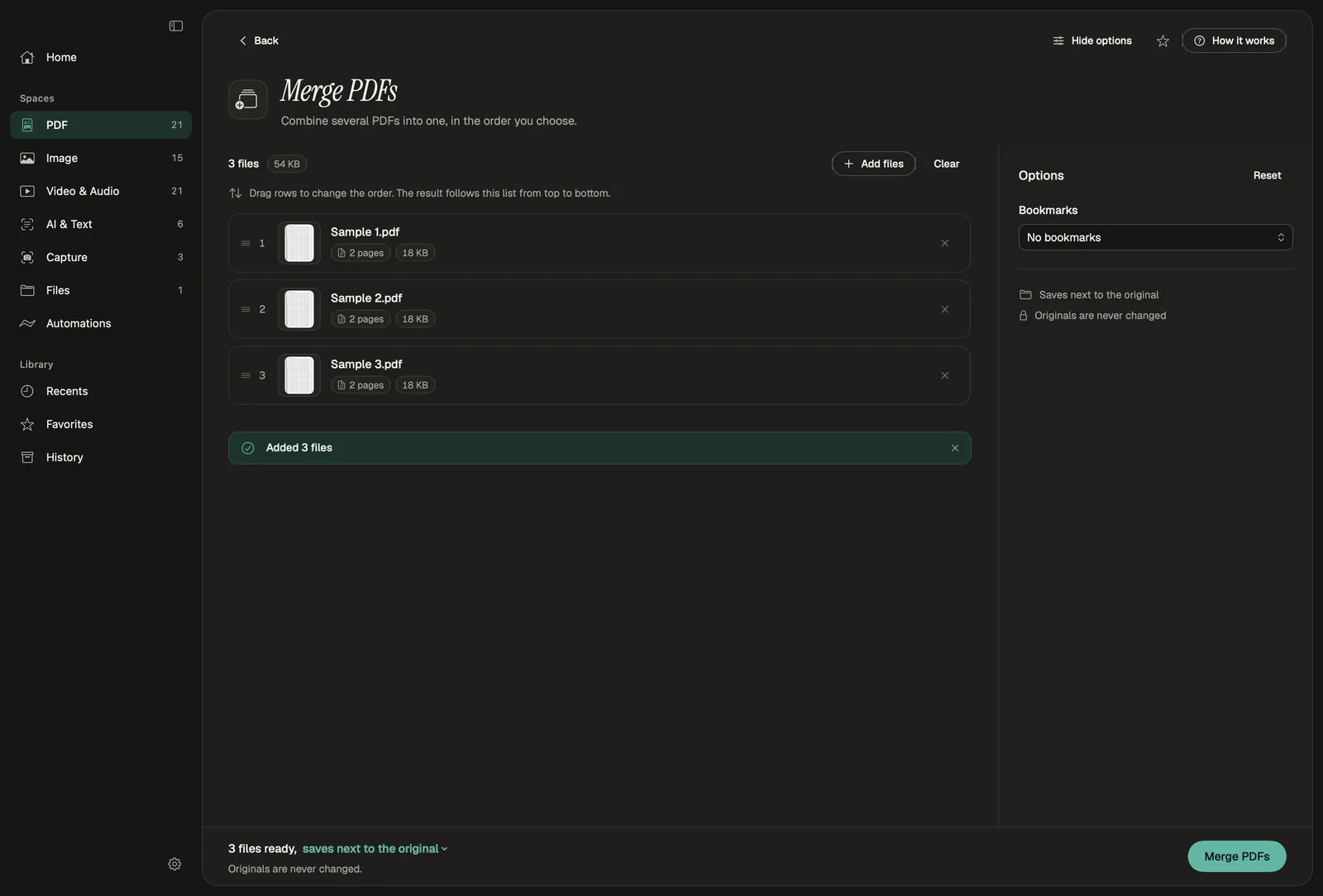The width and height of the screenshot is (1323, 896).
Task: Click 2 pages badge of Sample 3.pdf
Action: click(361, 385)
